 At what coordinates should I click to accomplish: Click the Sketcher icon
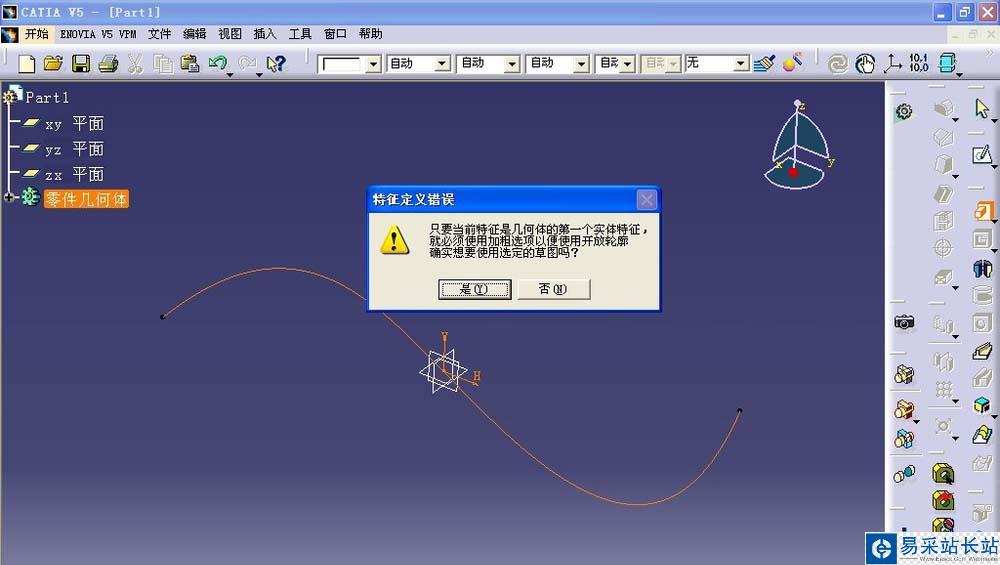coord(982,154)
